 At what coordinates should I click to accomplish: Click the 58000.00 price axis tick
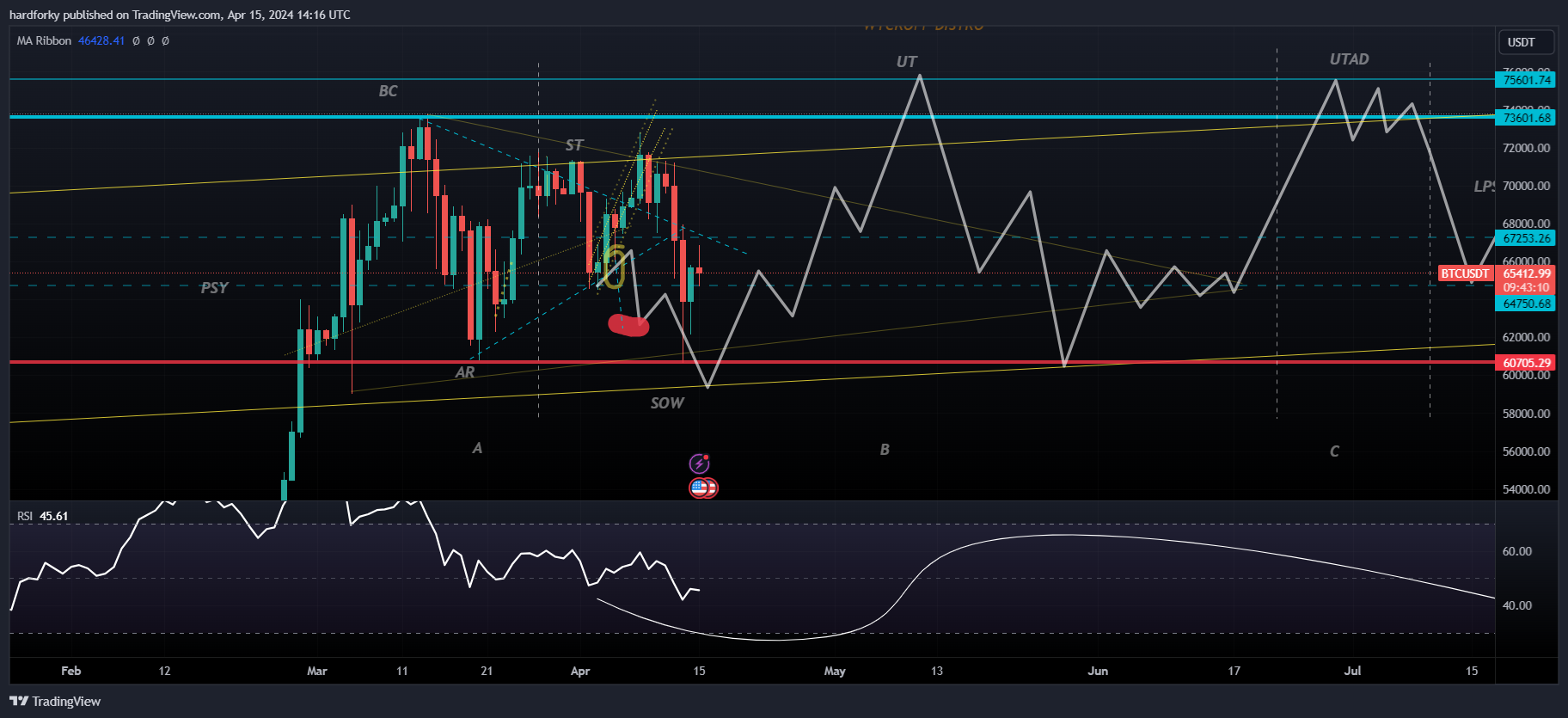tap(1526, 414)
